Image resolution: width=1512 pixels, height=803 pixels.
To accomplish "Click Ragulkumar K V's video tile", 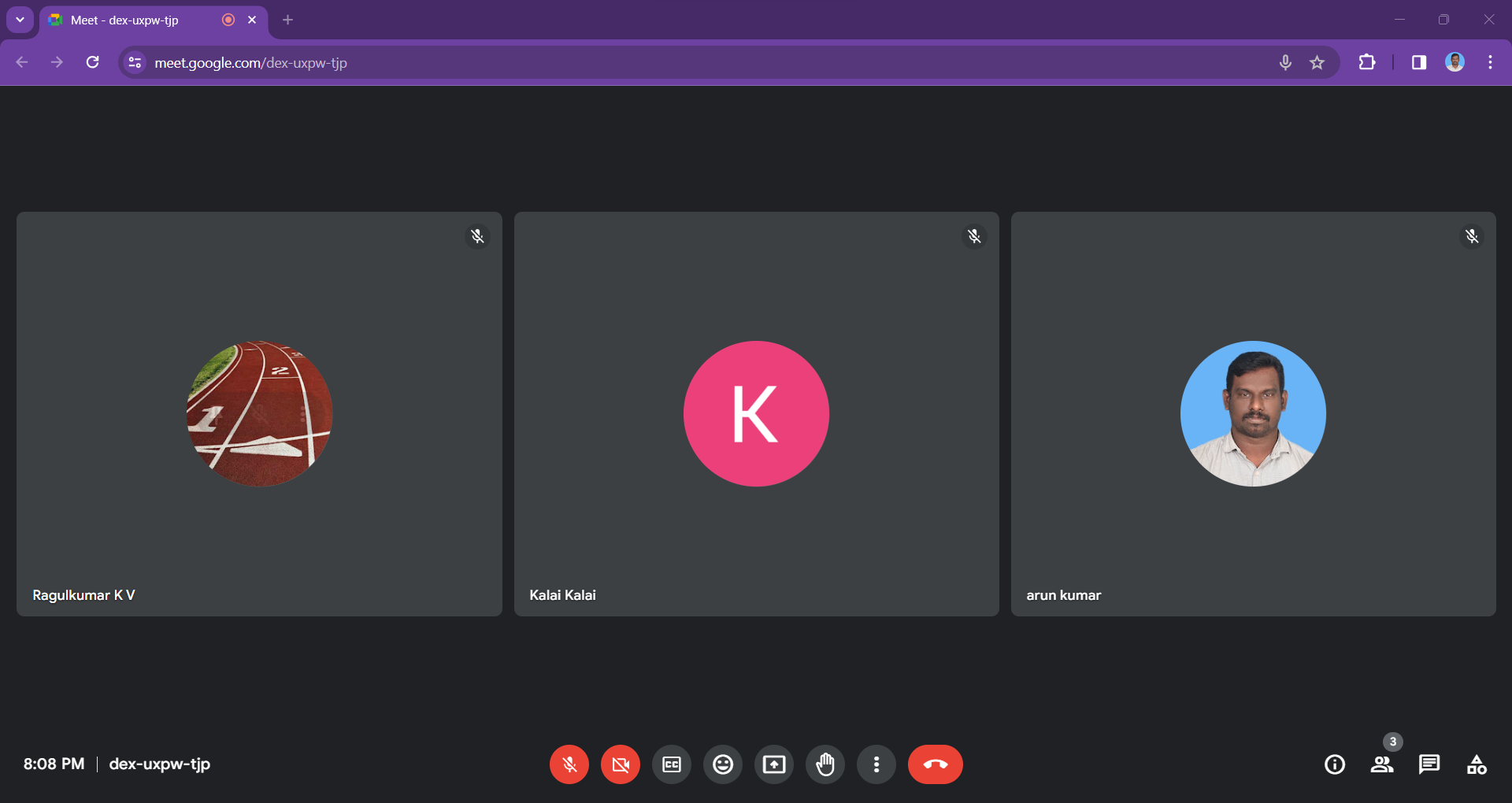I will (x=259, y=414).
